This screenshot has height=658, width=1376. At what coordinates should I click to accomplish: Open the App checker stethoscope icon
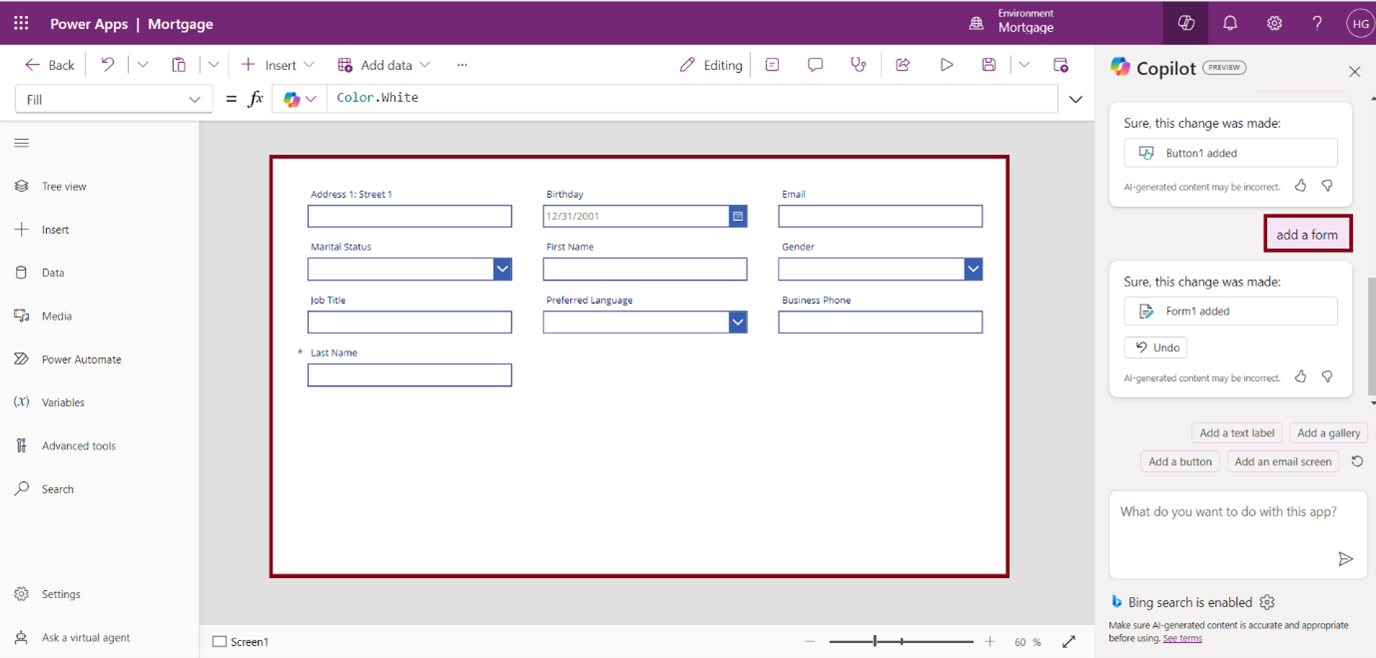pyautogui.click(x=858, y=65)
